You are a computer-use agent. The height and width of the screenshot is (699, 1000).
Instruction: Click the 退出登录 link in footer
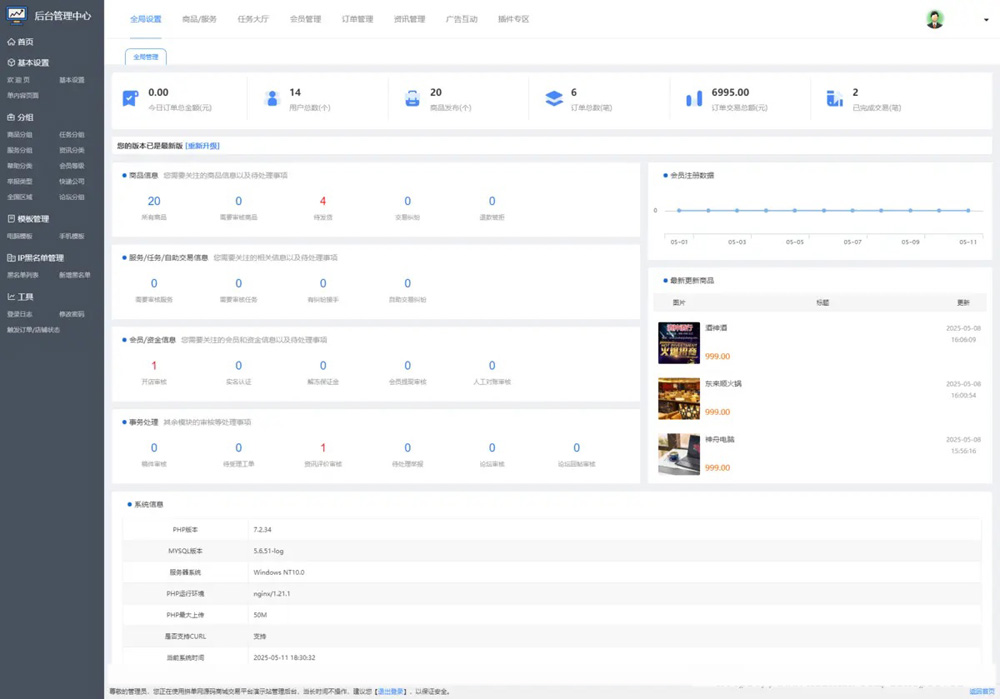(x=390, y=691)
